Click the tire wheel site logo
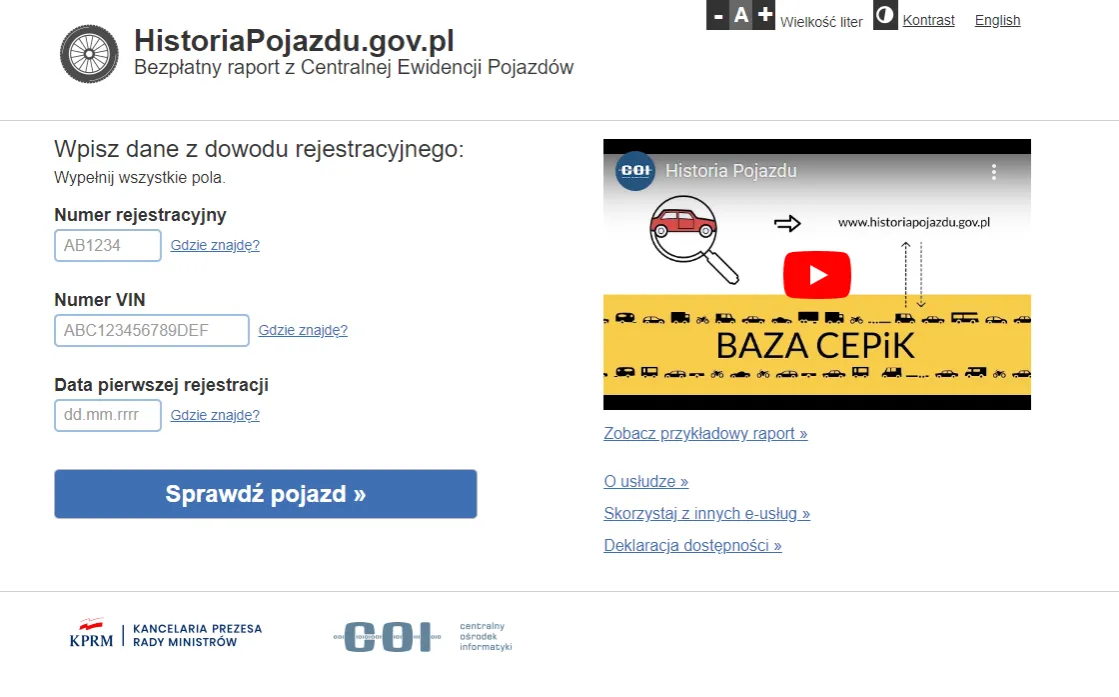 coord(89,54)
